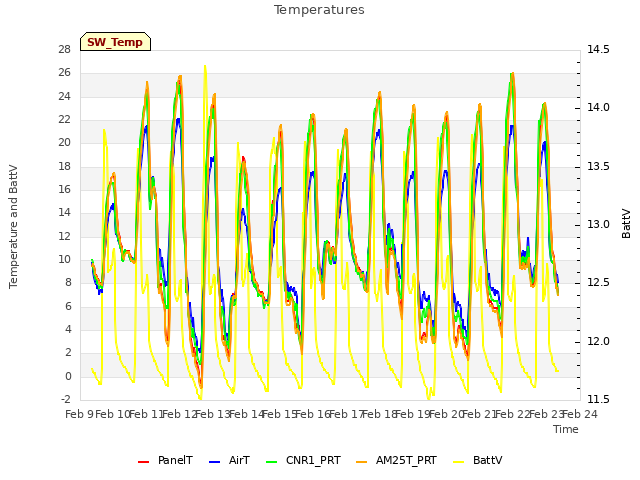The image size is (640, 480).
Task: Click the Time axis label
Action: pyautogui.click(x=566, y=429)
